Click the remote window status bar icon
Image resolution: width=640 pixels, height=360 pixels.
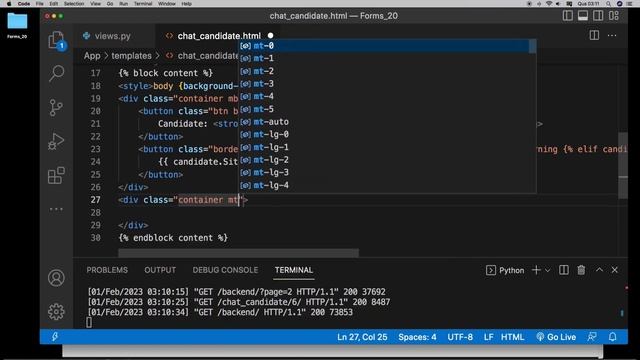pos(55,337)
